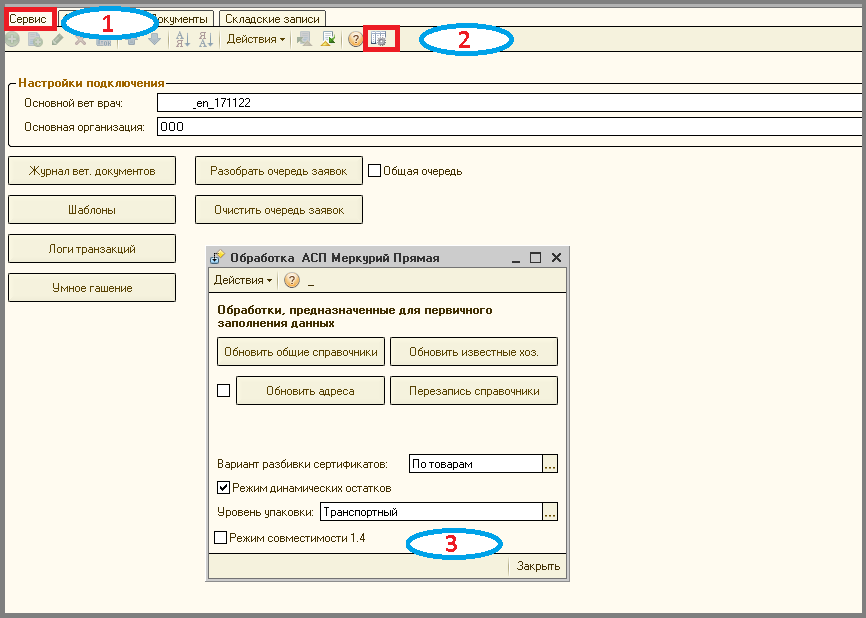This screenshot has height=618, width=866.
Task: Click the edit pencil icon
Action: 58,39
